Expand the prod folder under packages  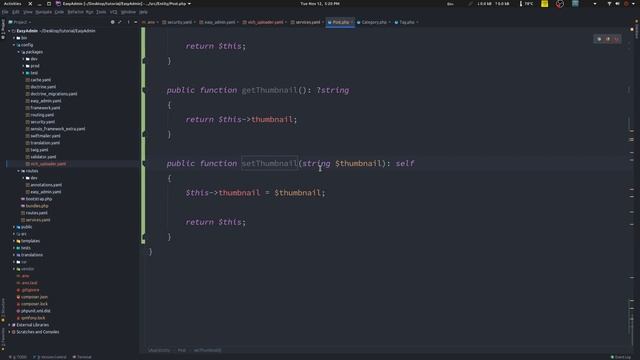(x=24, y=66)
